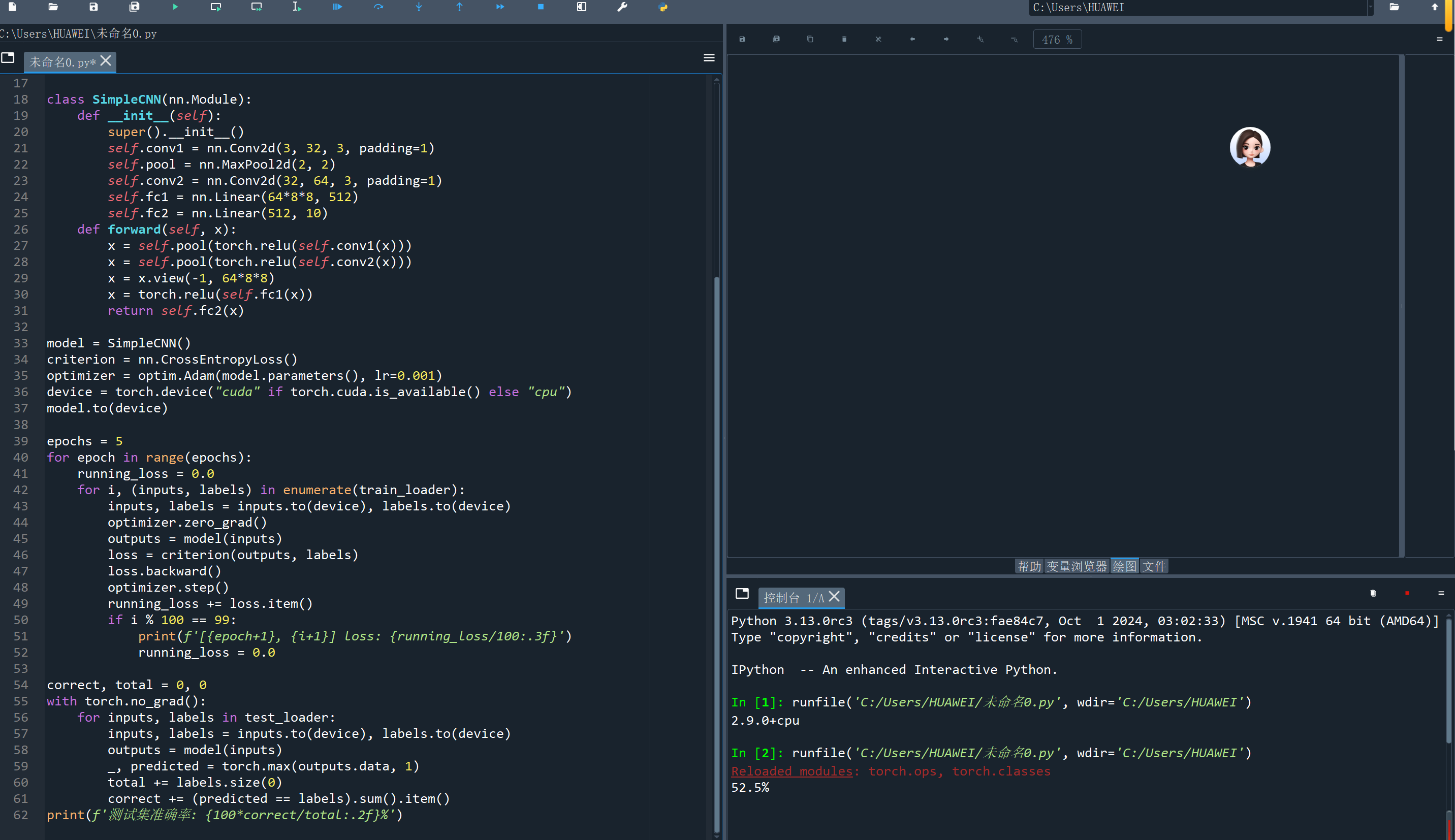Click run selection or current line icon

tap(297, 7)
